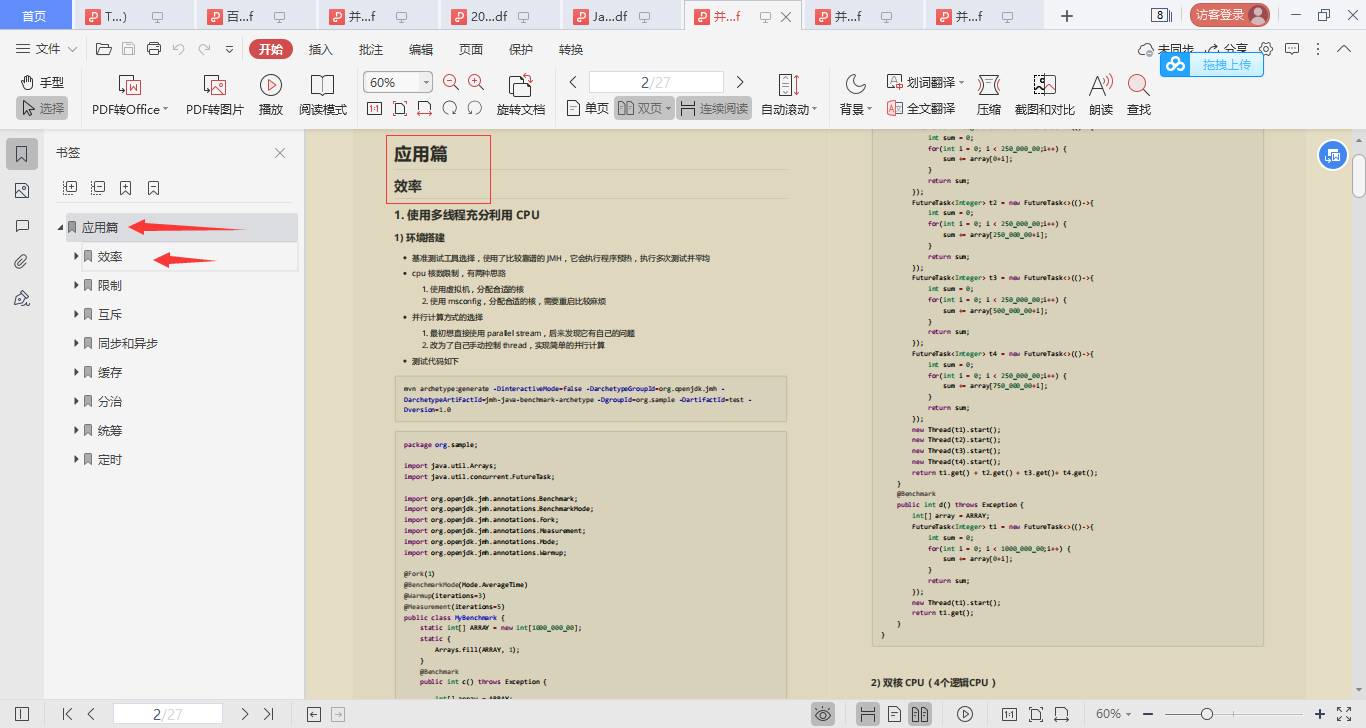1366x728 pixels.
Task: Adjust the zoom slider handle in status bar
Action: (x=1207, y=714)
